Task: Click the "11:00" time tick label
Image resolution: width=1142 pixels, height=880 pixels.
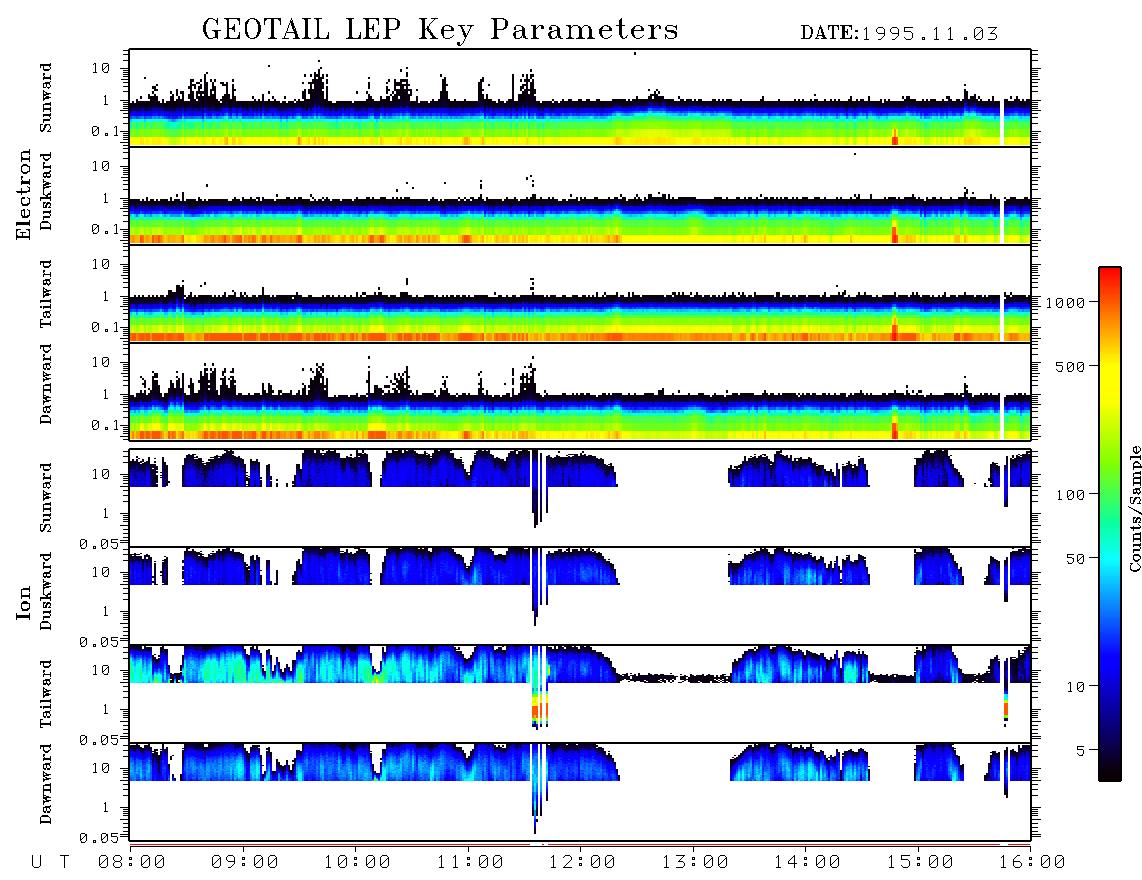Action: click(470, 862)
